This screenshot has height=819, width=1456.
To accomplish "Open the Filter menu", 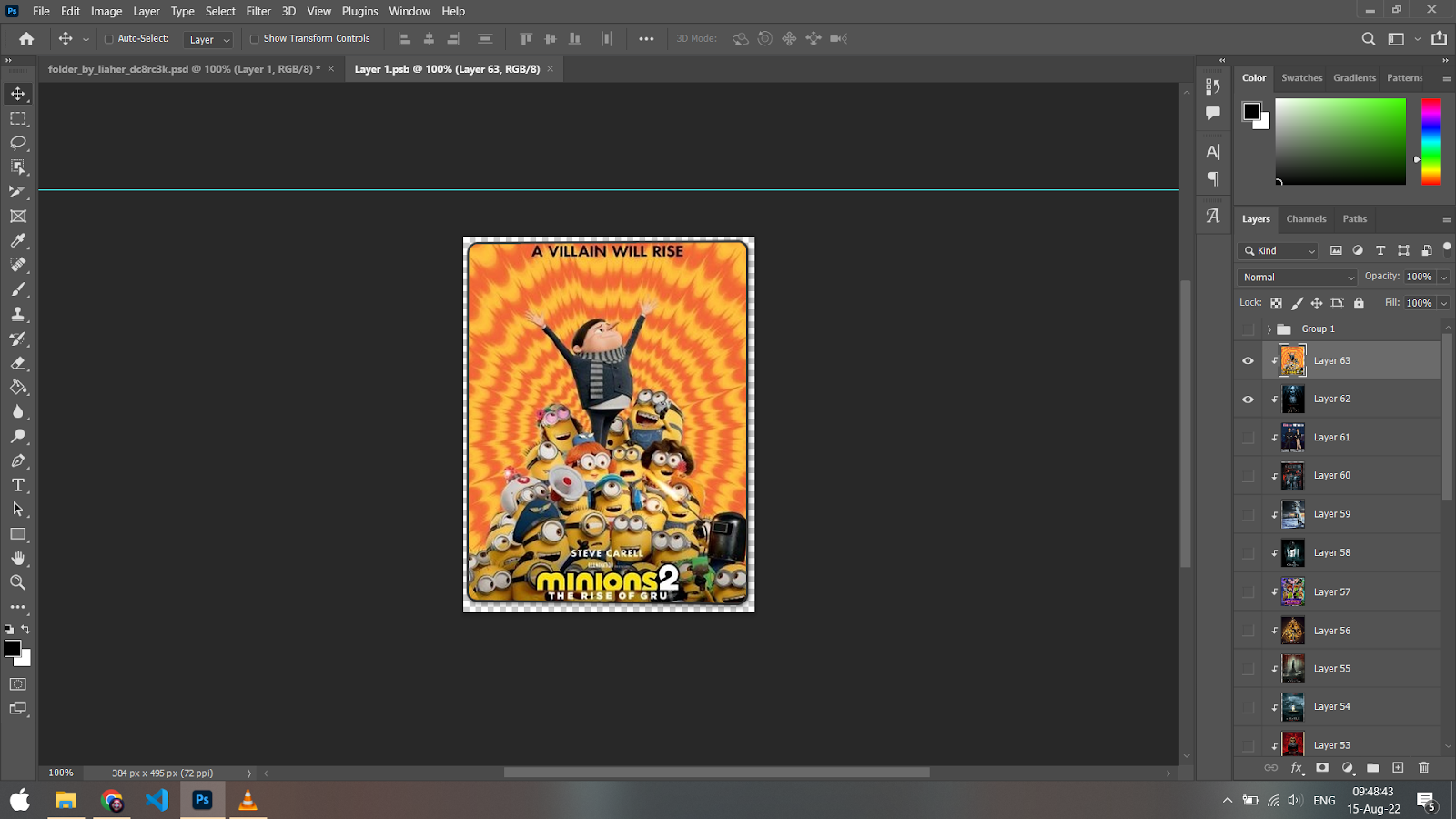I will point(258,11).
